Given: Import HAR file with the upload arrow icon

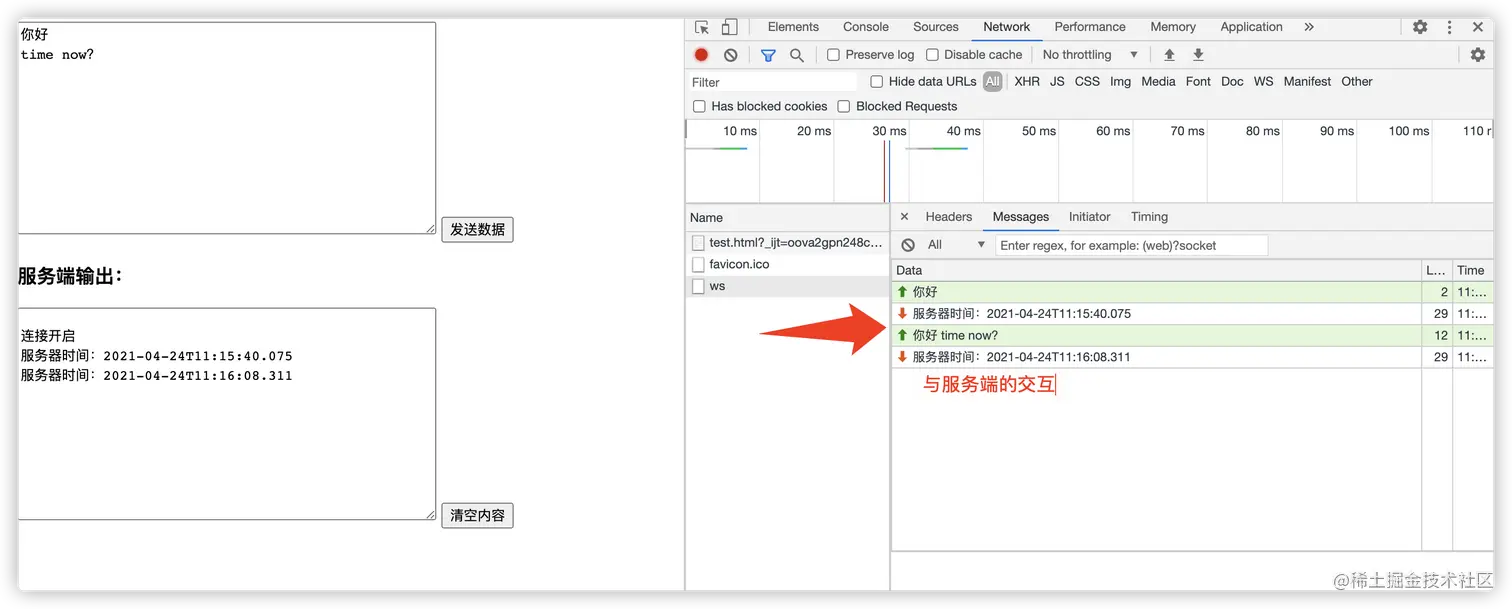Looking at the screenshot, I should coord(1169,55).
